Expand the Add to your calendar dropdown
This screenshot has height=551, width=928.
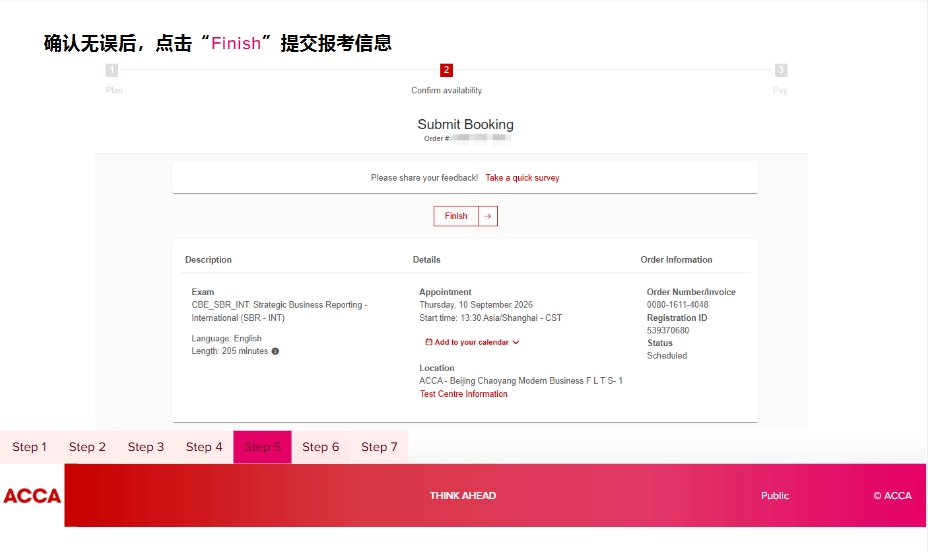click(x=472, y=342)
